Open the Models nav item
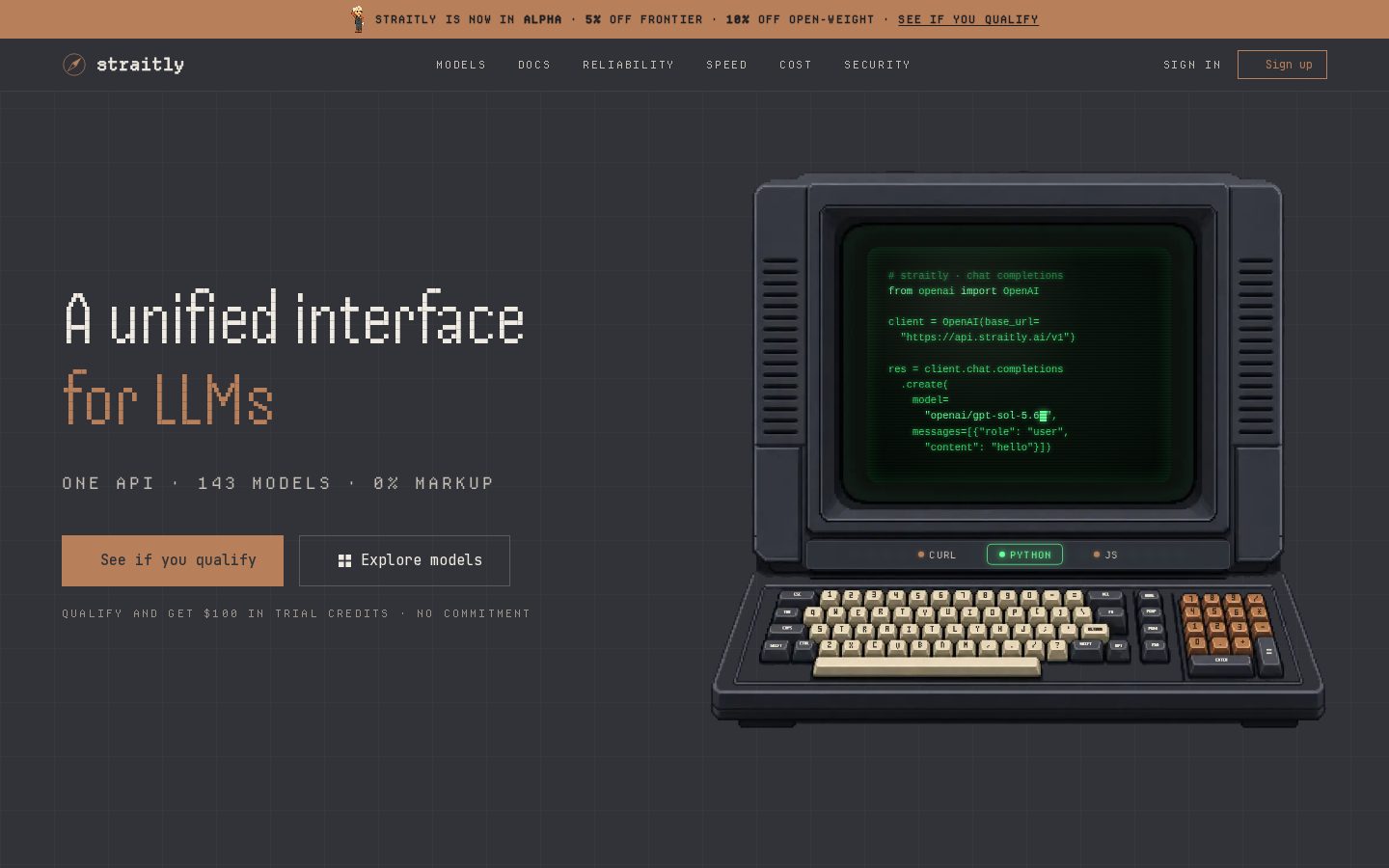 (461, 65)
